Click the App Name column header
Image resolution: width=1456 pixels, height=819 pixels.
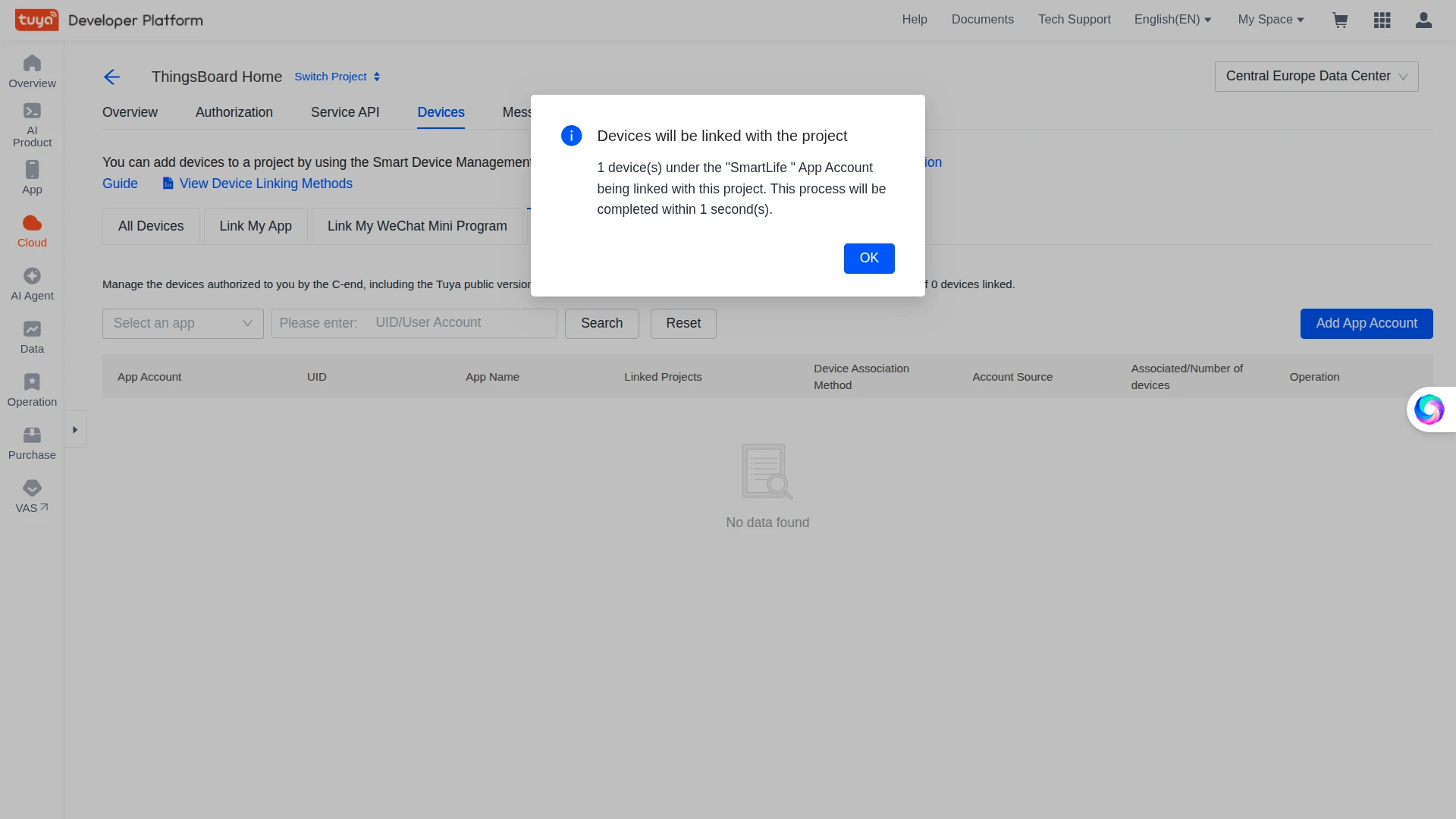492,377
